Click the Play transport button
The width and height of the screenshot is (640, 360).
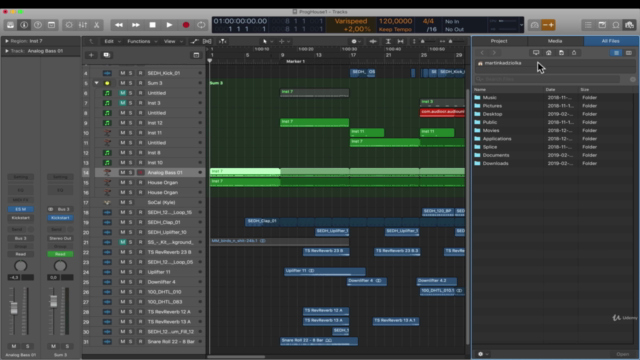pyautogui.click(x=169, y=25)
